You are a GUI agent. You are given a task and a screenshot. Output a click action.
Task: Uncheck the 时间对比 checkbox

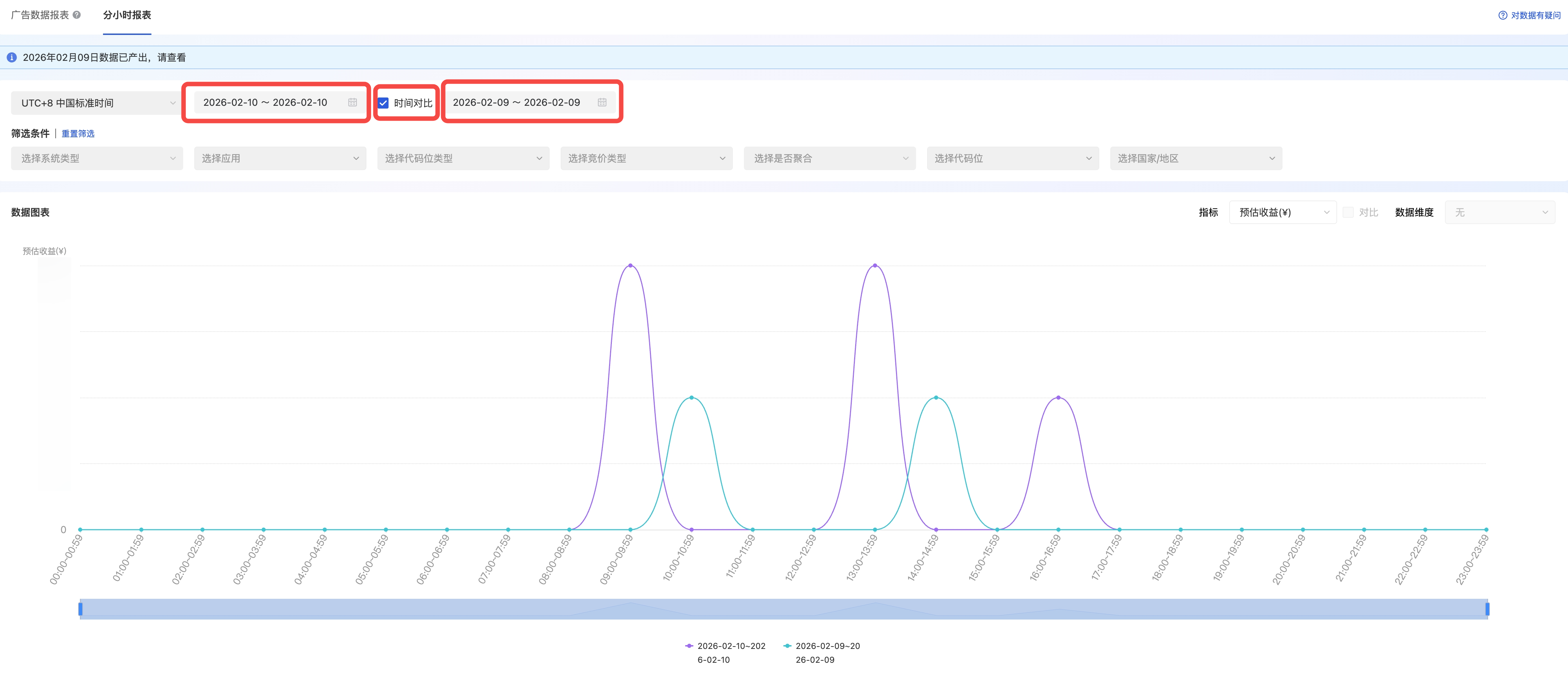[x=383, y=103]
